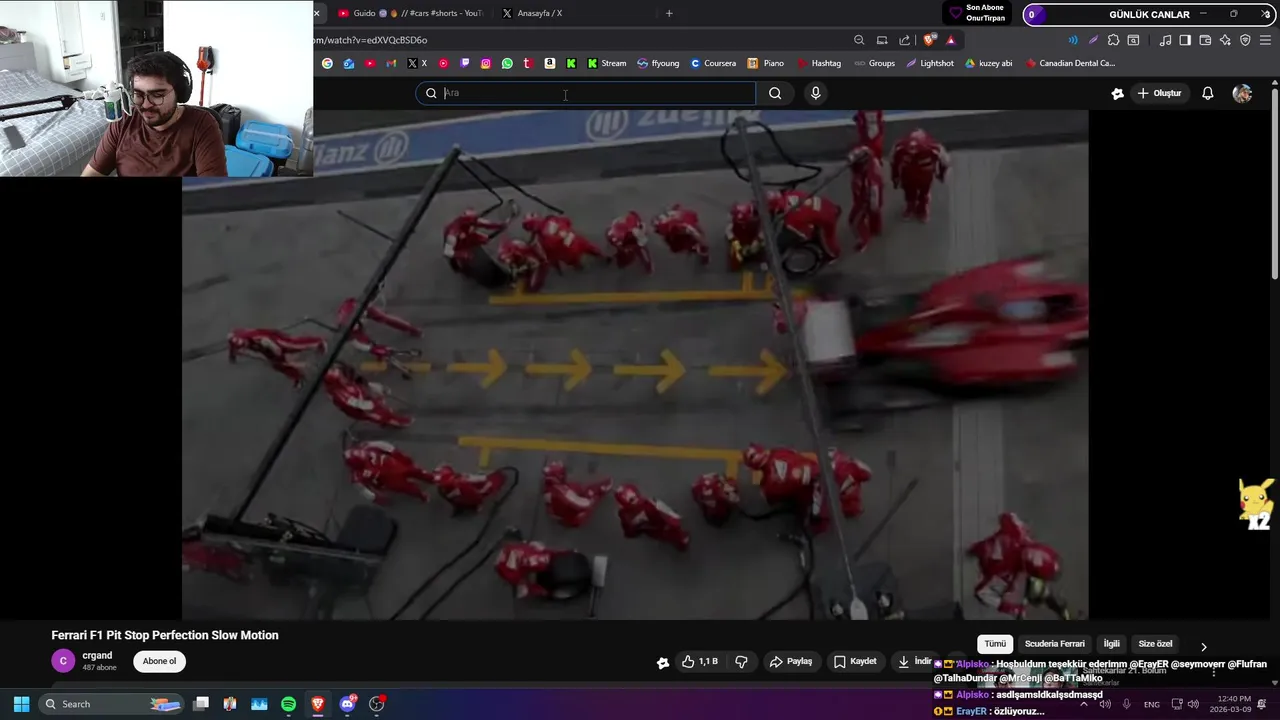
Task: Open the crgand channel avatar
Action: 63,661
